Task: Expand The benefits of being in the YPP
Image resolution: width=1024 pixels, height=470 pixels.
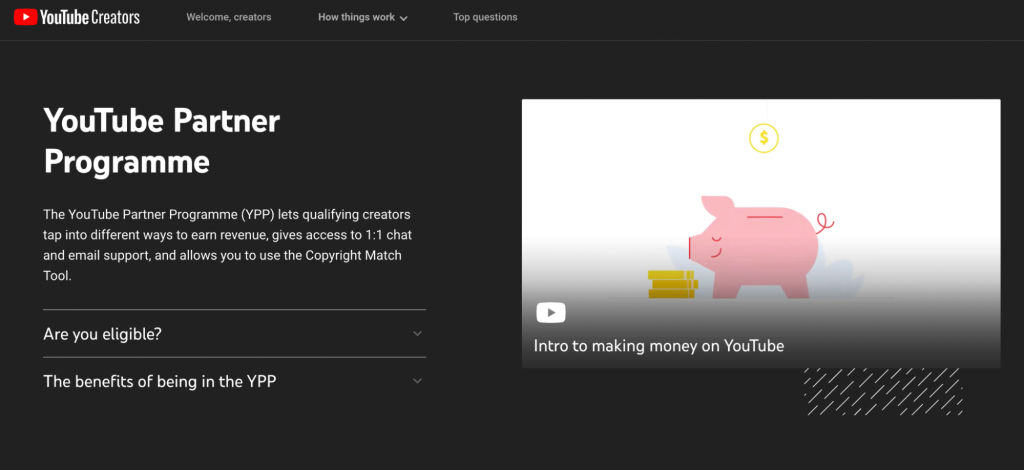Action: pos(234,381)
